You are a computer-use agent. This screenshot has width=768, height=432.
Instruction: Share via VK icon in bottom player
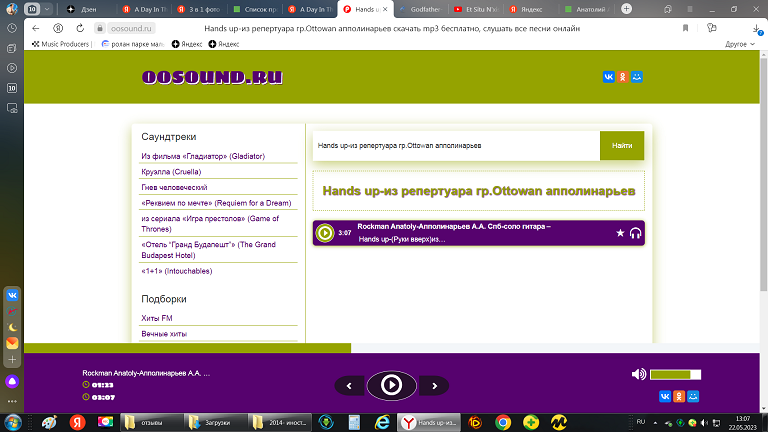[x=665, y=396]
